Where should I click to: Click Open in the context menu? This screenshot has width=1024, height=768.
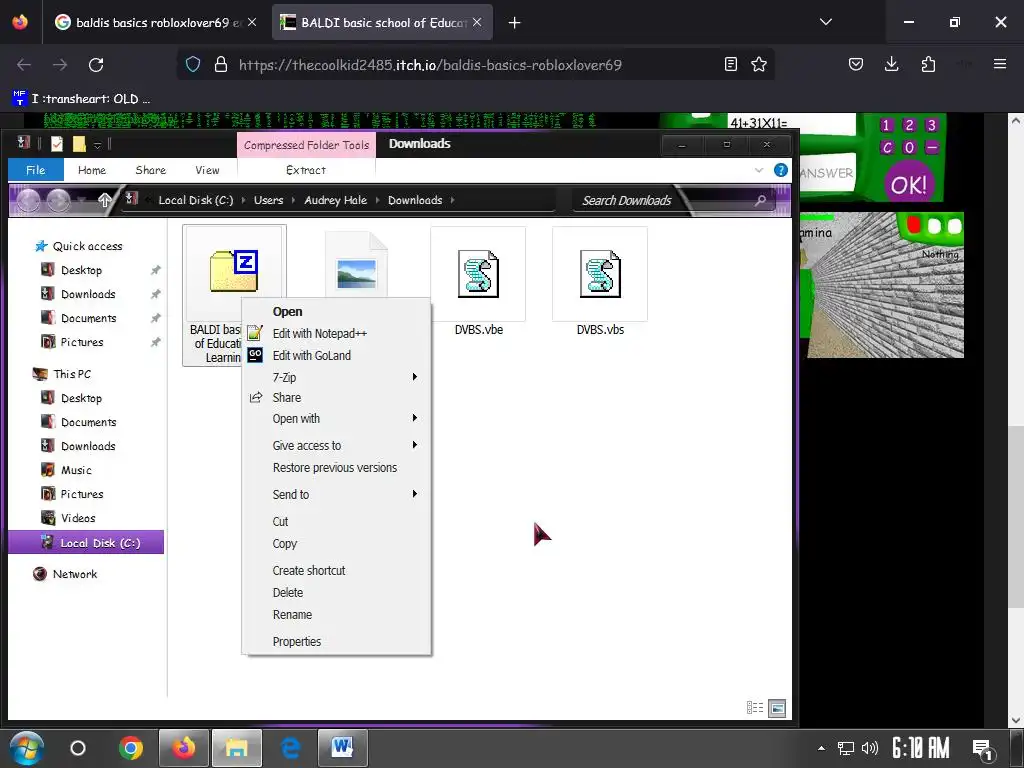click(x=336, y=312)
